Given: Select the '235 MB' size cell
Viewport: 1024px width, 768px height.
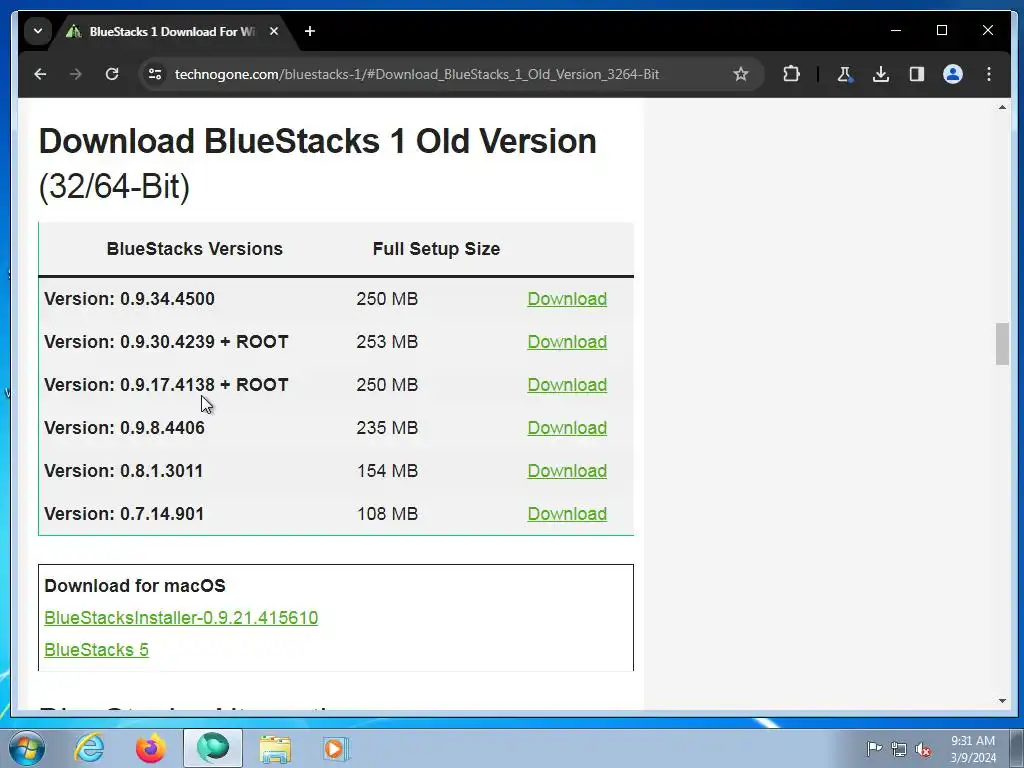Looking at the screenshot, I should [387, 428].
